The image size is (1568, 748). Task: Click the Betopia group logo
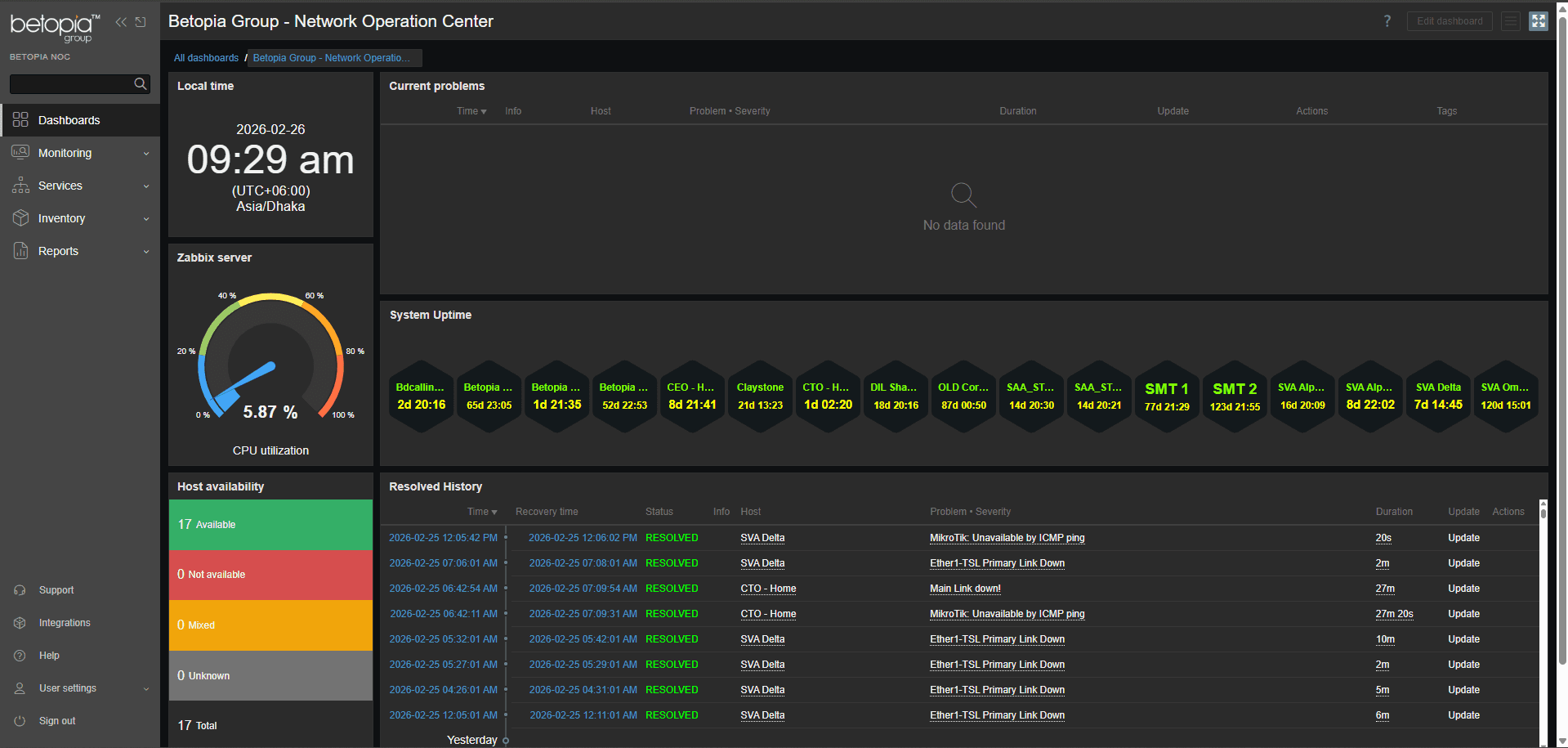pyautogui.click(x=55, y=27)
